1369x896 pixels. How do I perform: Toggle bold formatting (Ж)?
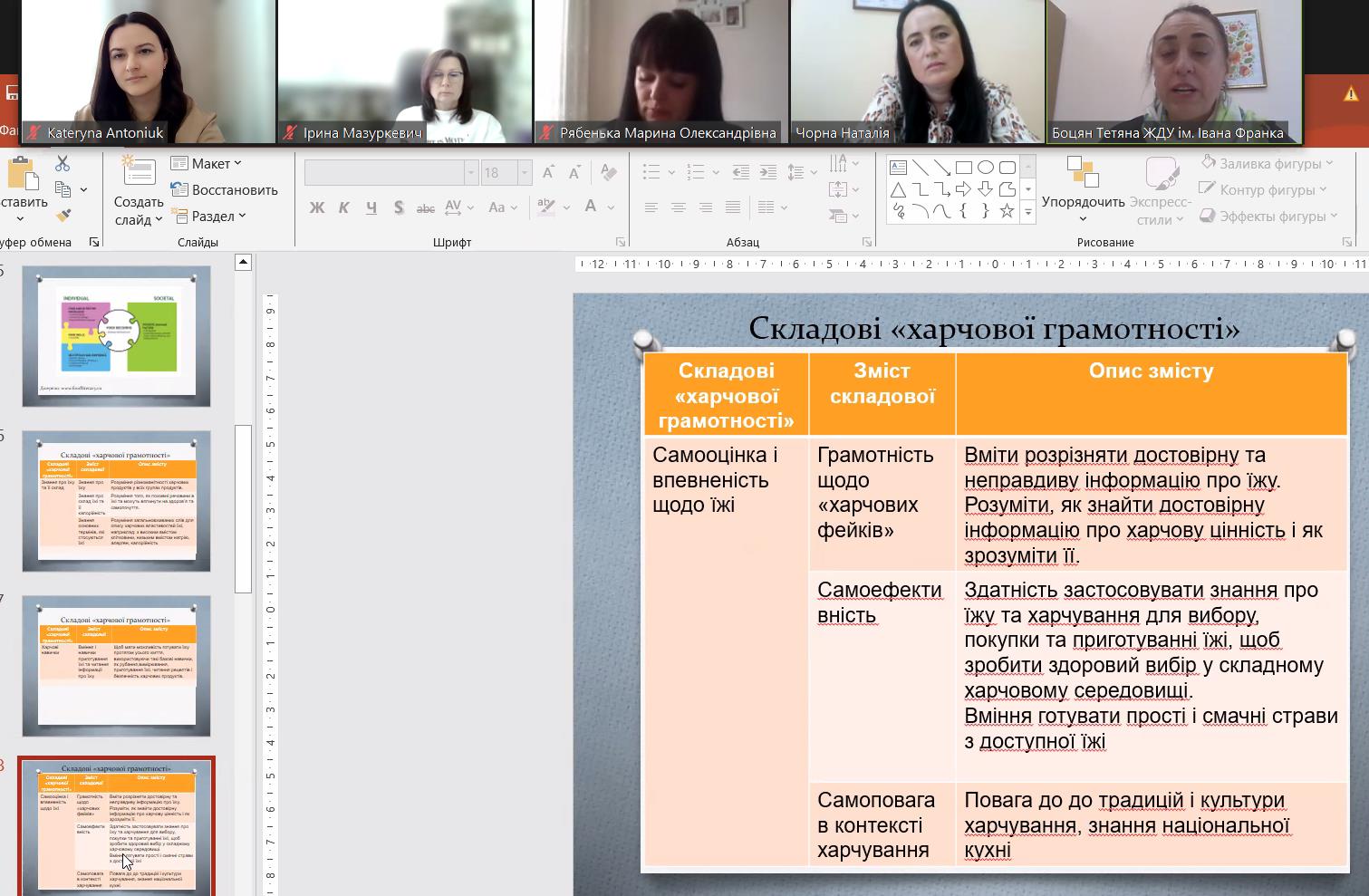pyautogui.click(x=317, y=207)
